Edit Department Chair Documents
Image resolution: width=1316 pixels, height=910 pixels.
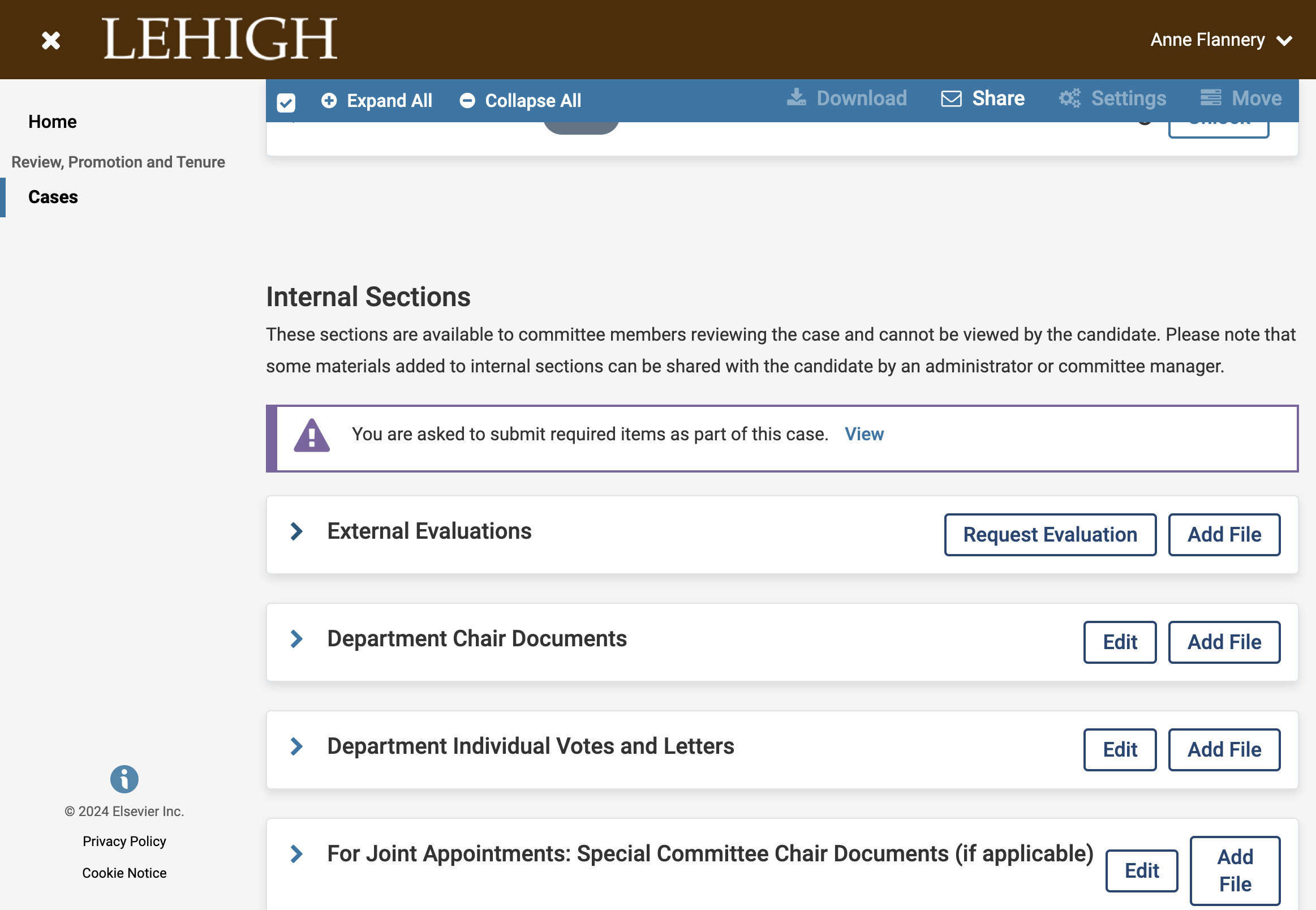point(1120,642)
